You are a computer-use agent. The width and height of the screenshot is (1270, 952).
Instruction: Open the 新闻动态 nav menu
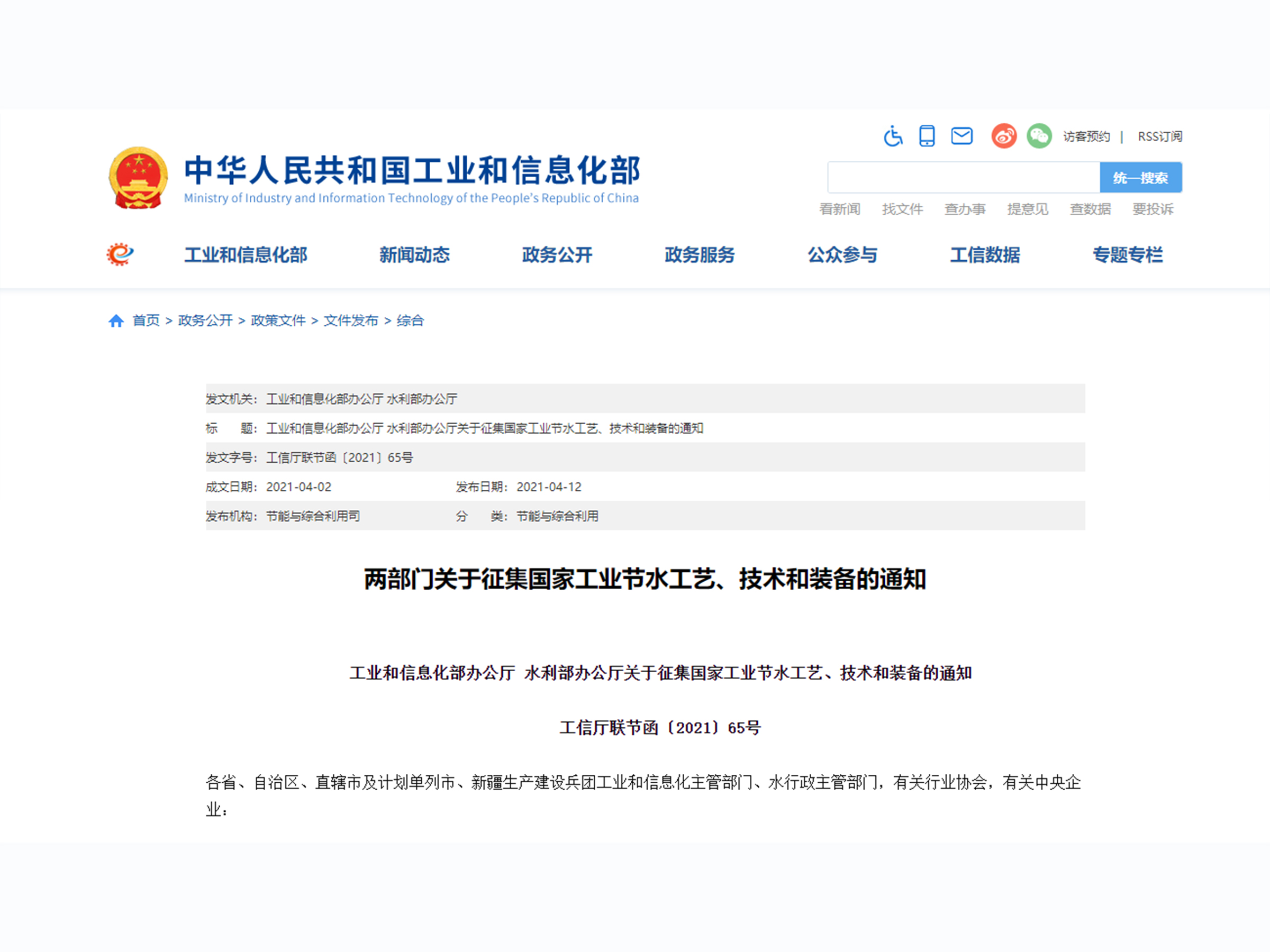coord(414,254)
